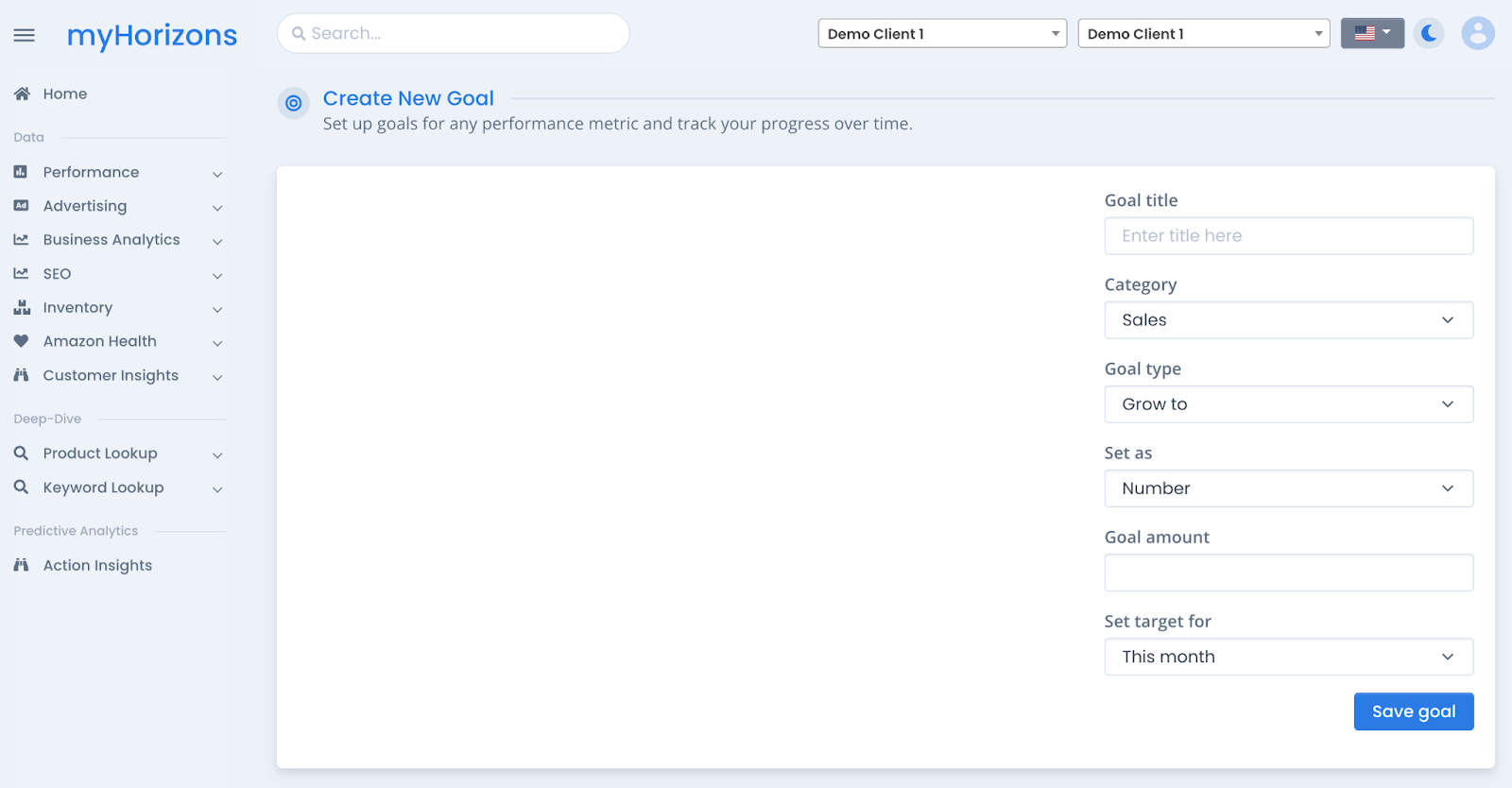Screen dimensions: 1512x788
Task: Expand the Product Lookup chevron
Action: click(217, 455)
